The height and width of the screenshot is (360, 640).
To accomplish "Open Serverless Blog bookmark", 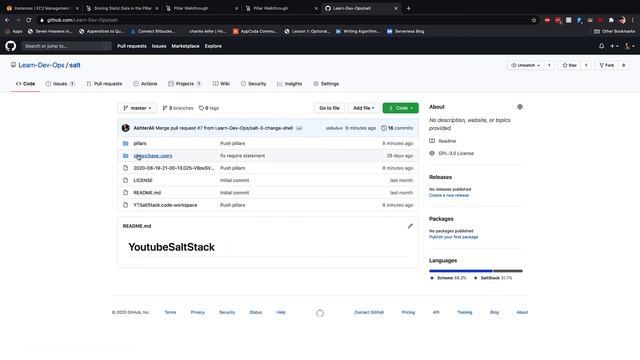I will 405,31.
